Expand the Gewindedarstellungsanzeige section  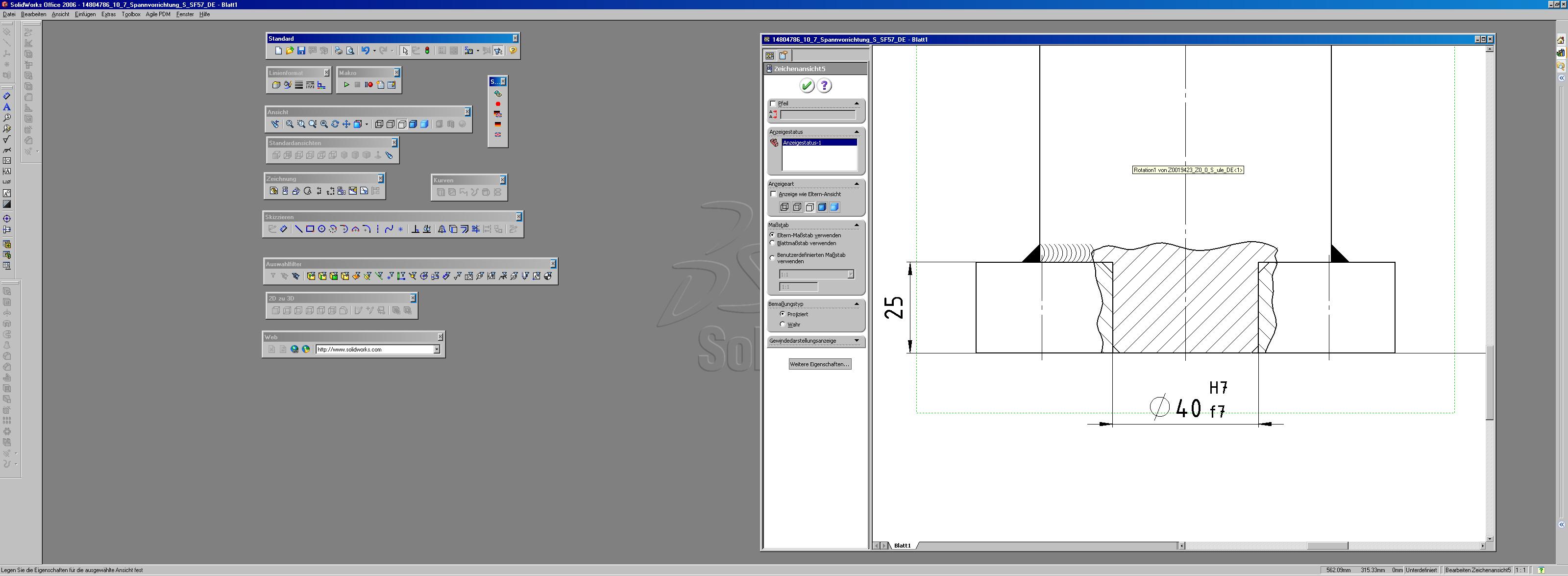pos(857,341)
